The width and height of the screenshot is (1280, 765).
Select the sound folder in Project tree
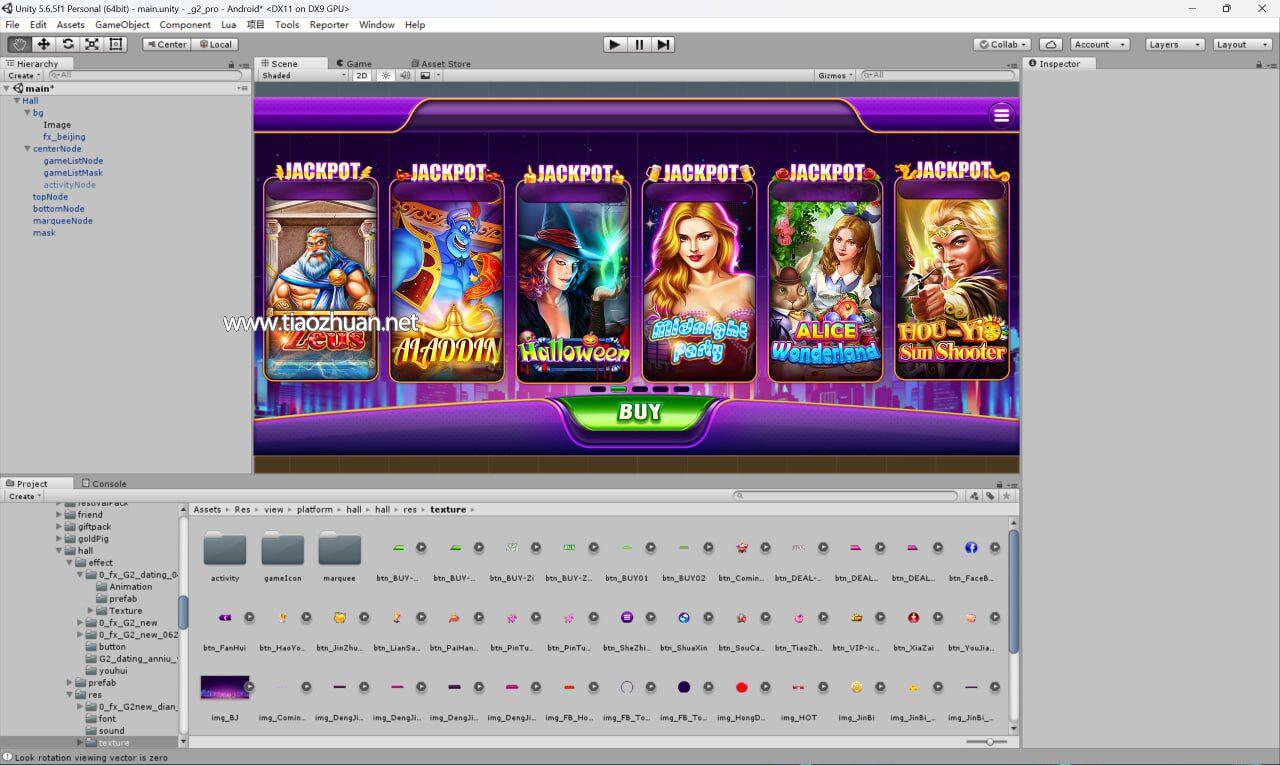pyautogui.click(x=111, y=730)
